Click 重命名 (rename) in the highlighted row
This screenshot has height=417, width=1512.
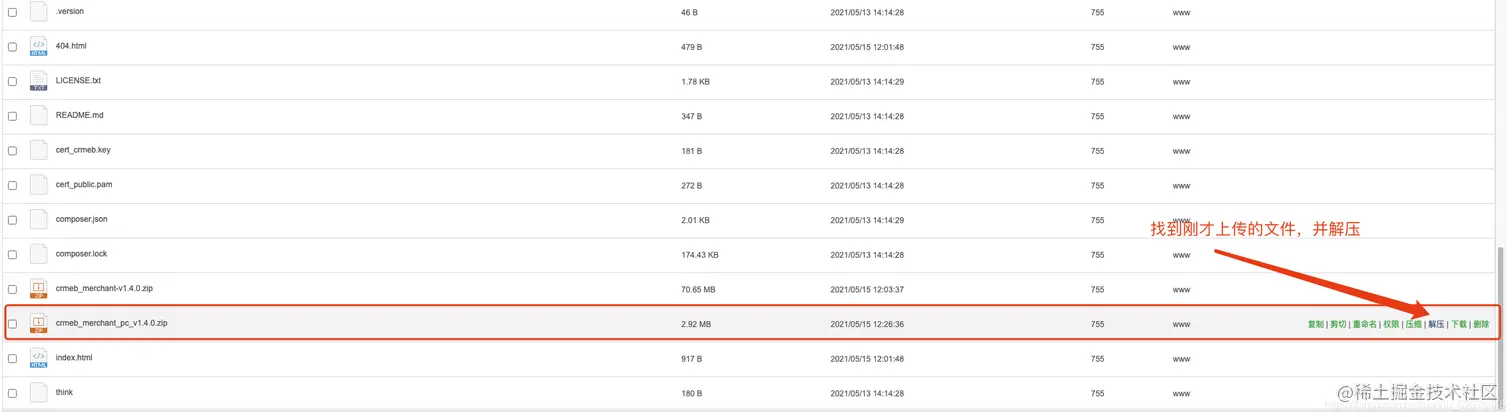tap(1364, 324)
